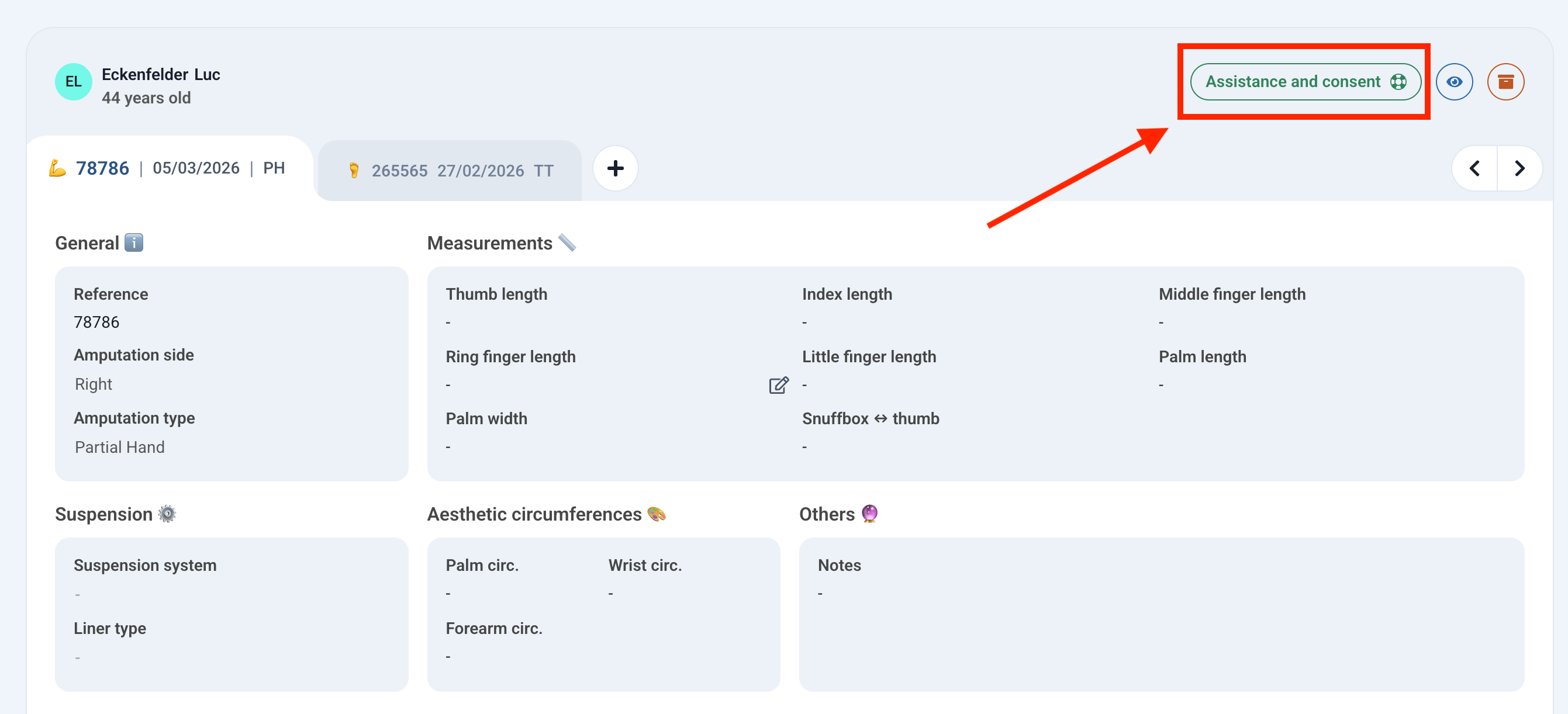Viewport: 1568px width, 714px height.
Task: Click the Liner type value
Action: pyautogui.click(x=77, y=657)
